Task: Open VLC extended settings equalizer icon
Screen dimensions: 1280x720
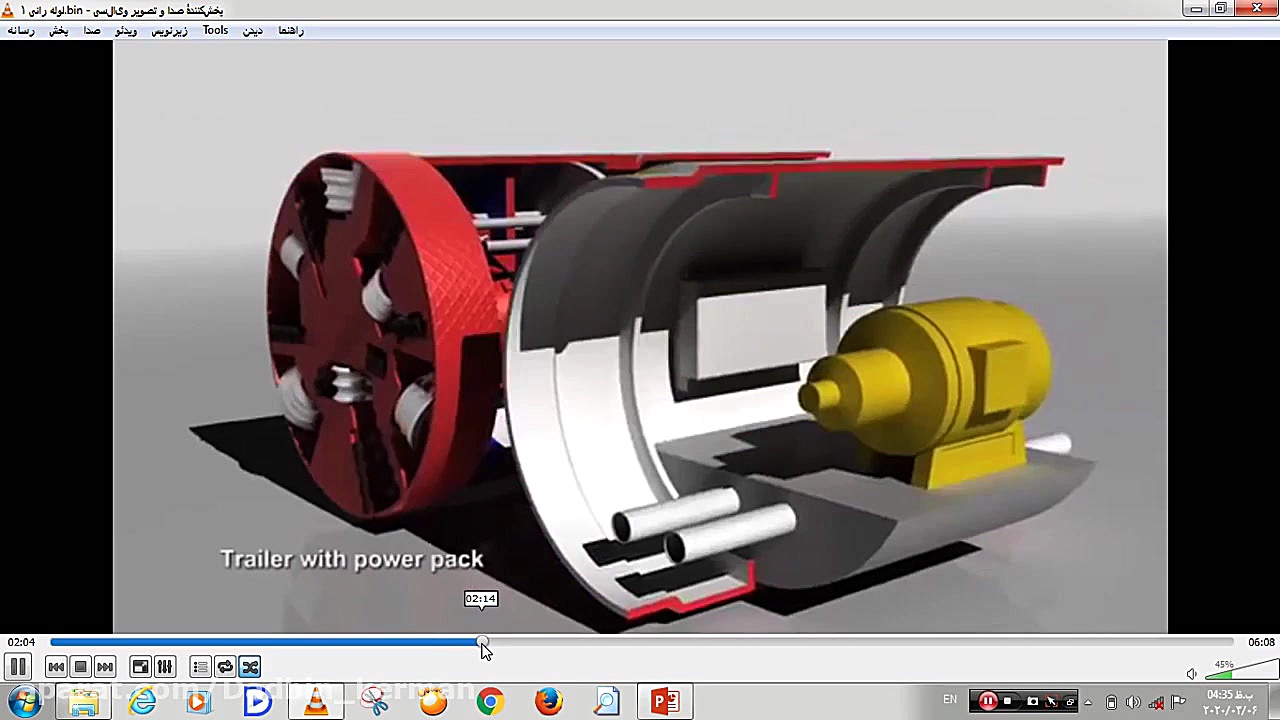Action: point(165,667)
